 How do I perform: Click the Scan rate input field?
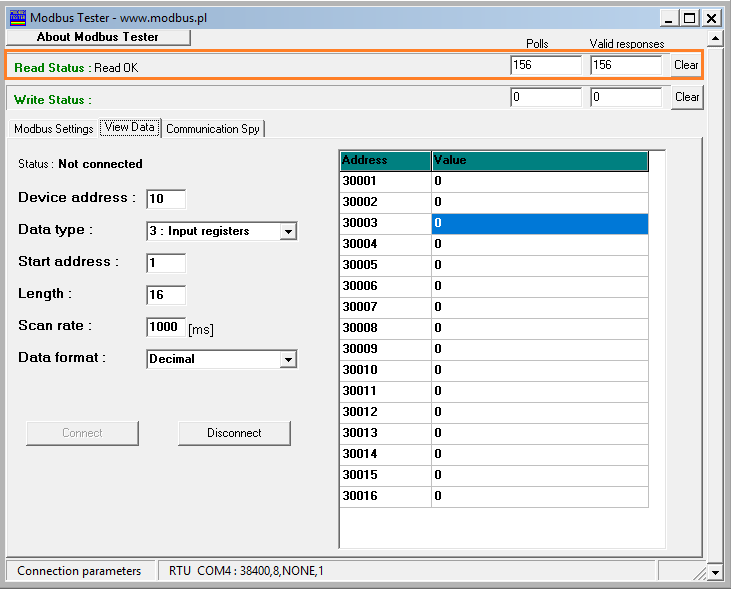166,327
